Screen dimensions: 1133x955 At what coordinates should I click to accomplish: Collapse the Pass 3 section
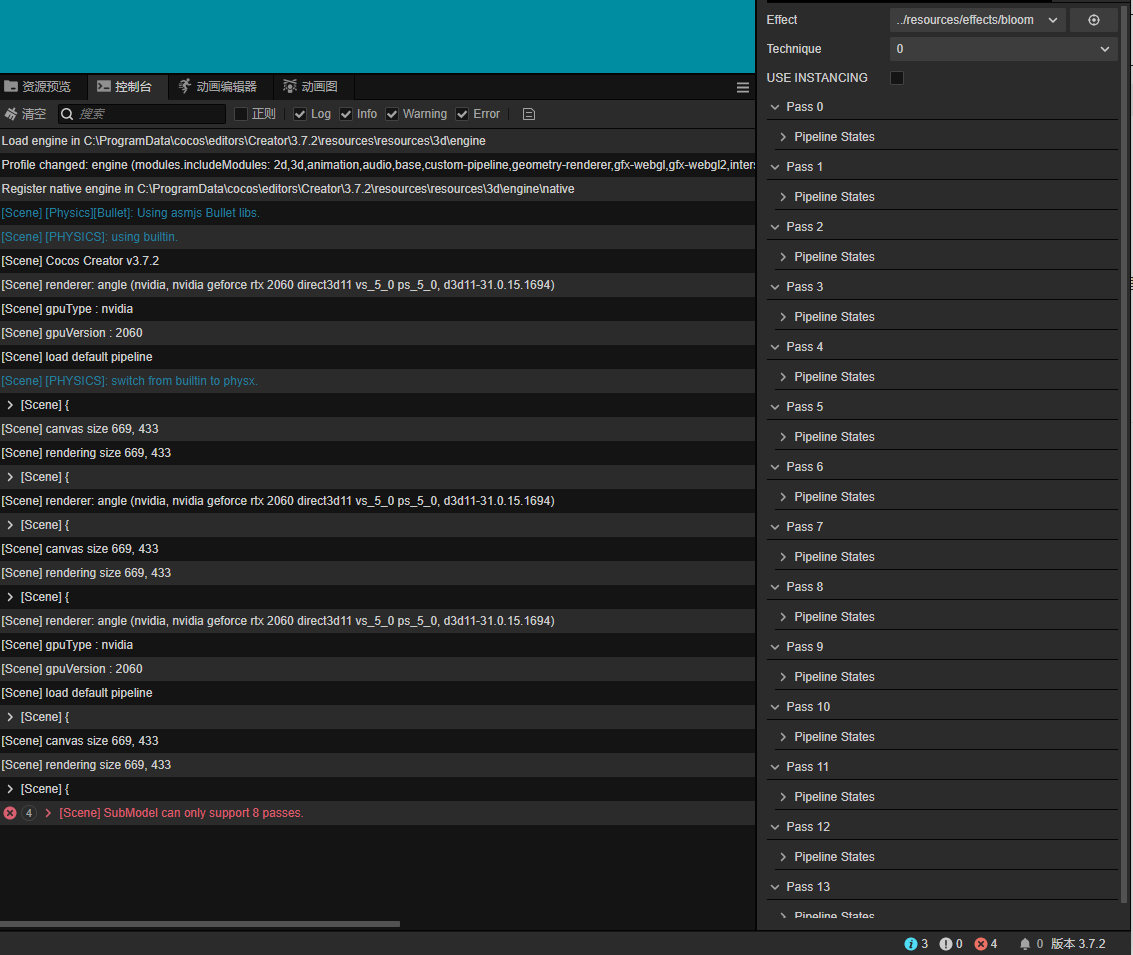click(x=775, y=287)
